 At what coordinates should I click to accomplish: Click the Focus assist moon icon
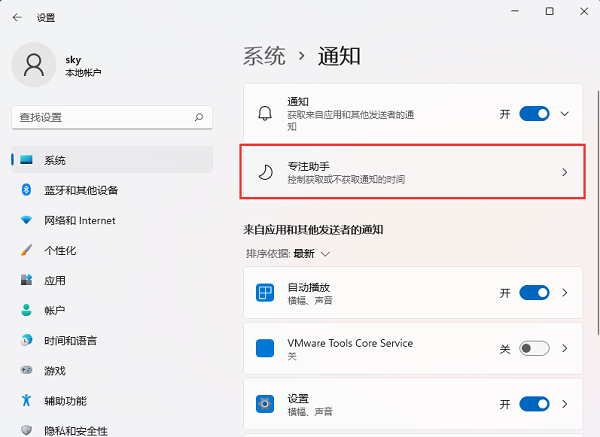pyautogui.click(x=265, y=172)
